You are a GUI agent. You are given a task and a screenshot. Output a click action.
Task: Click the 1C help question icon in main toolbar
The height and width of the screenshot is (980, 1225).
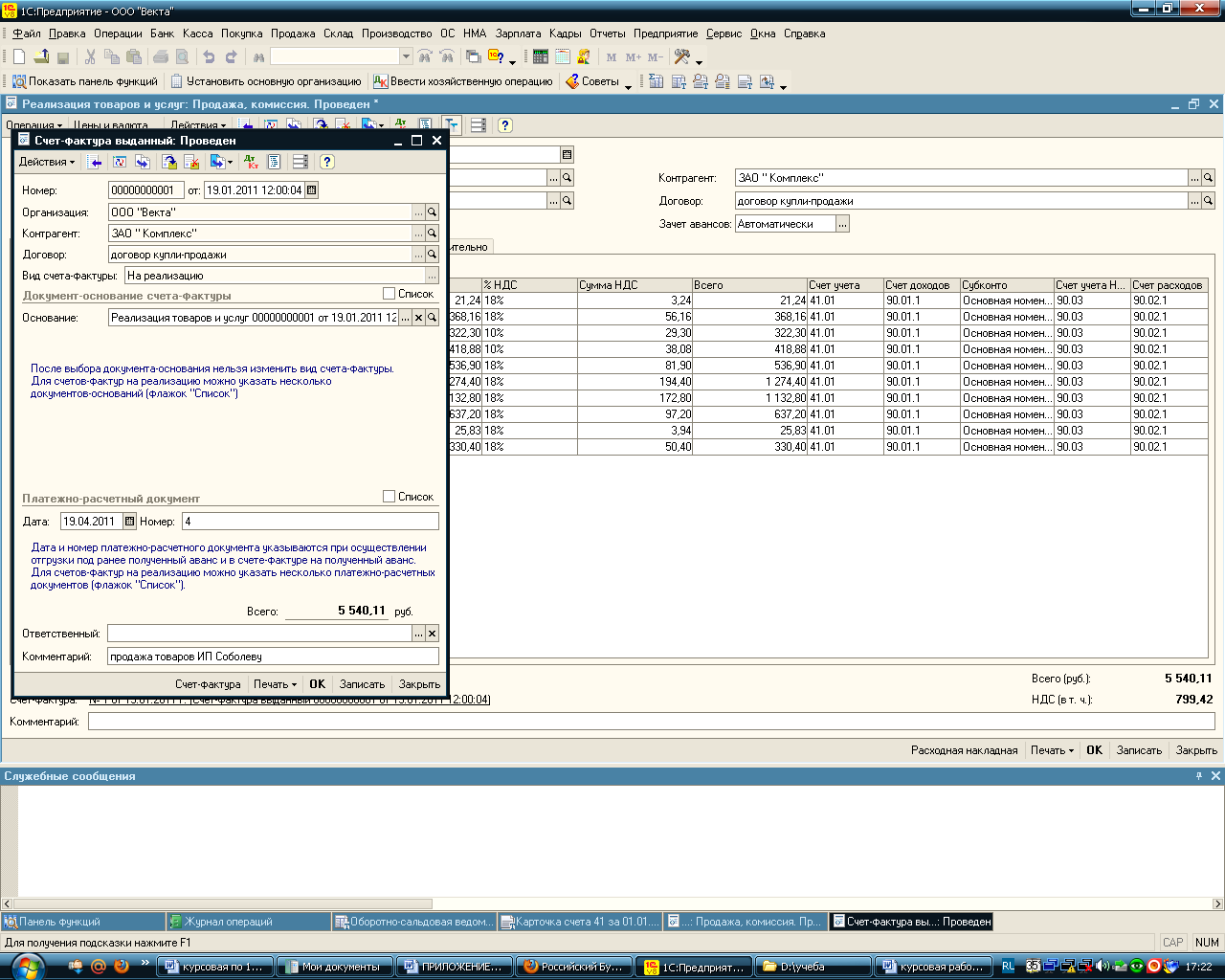[x=497, y=56]
